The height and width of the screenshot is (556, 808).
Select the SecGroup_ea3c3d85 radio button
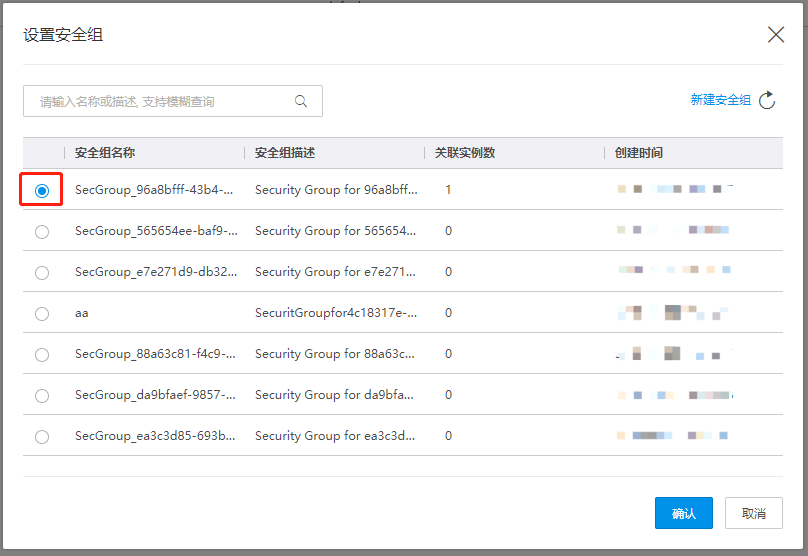point(42,436)
